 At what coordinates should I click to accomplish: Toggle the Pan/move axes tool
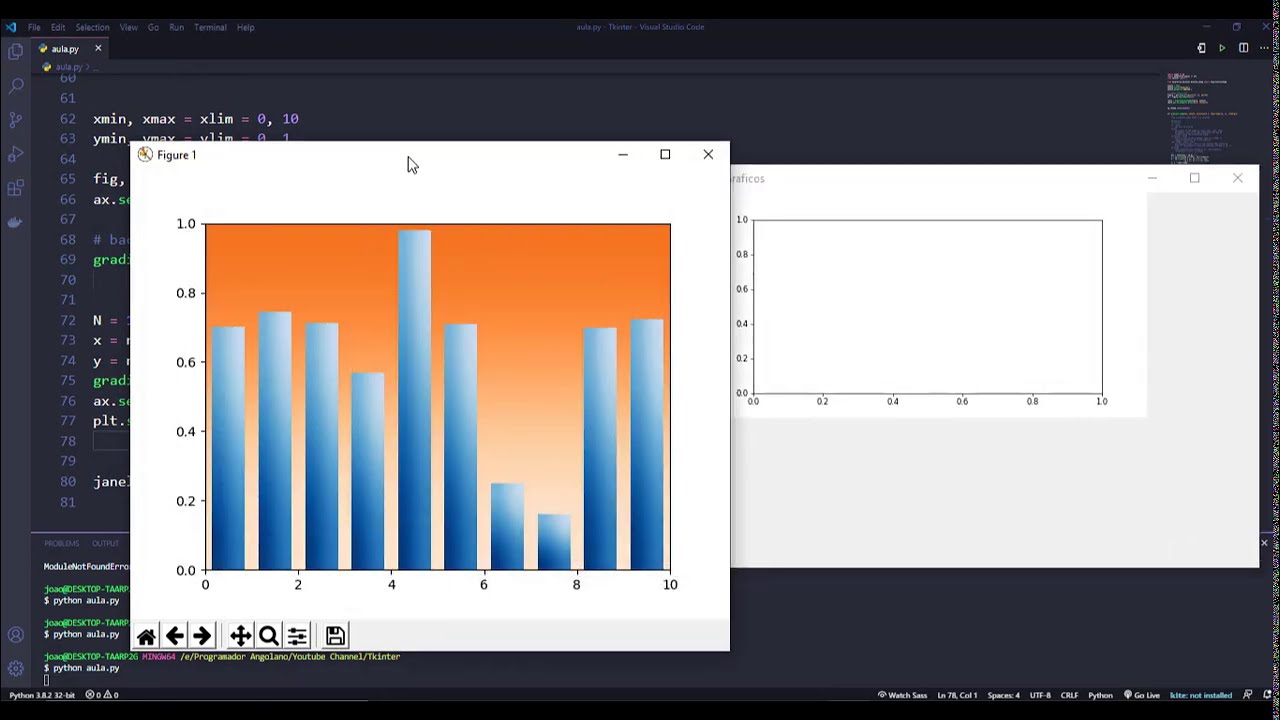click(x=240, y=637)
